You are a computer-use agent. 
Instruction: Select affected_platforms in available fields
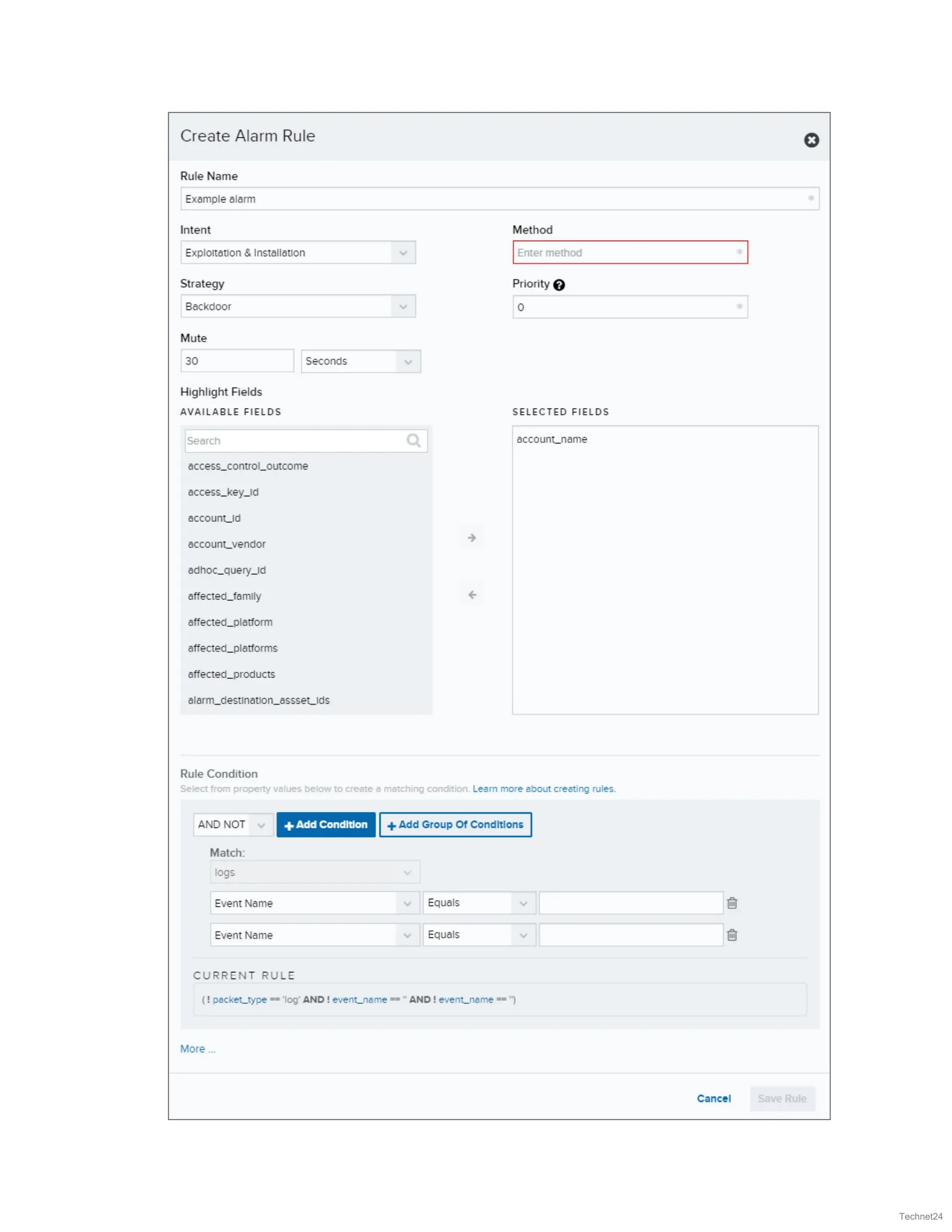point(233,648)
